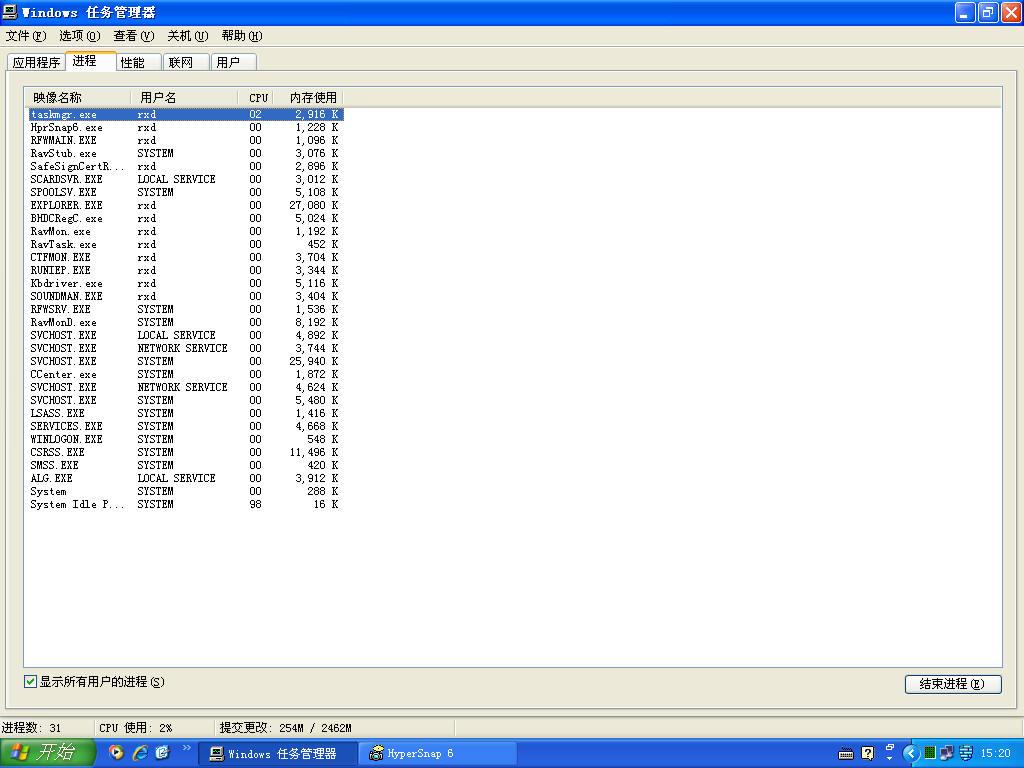Switch to the 性能 tab

coord(138,62)
